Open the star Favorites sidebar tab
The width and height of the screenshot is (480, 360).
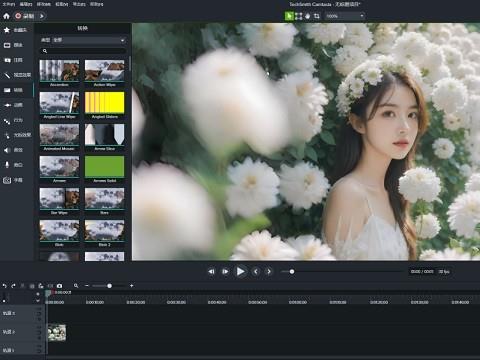click(x=16, y=30)
